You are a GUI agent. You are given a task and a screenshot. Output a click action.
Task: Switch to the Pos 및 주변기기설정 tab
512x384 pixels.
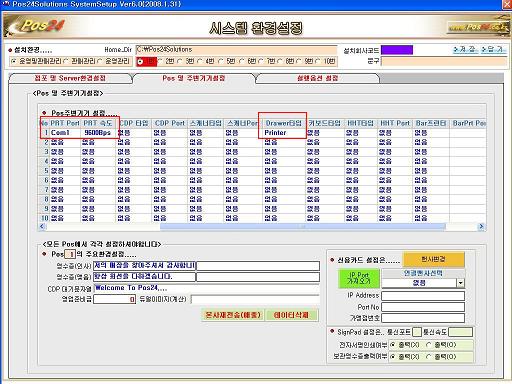tap(194, 78)
